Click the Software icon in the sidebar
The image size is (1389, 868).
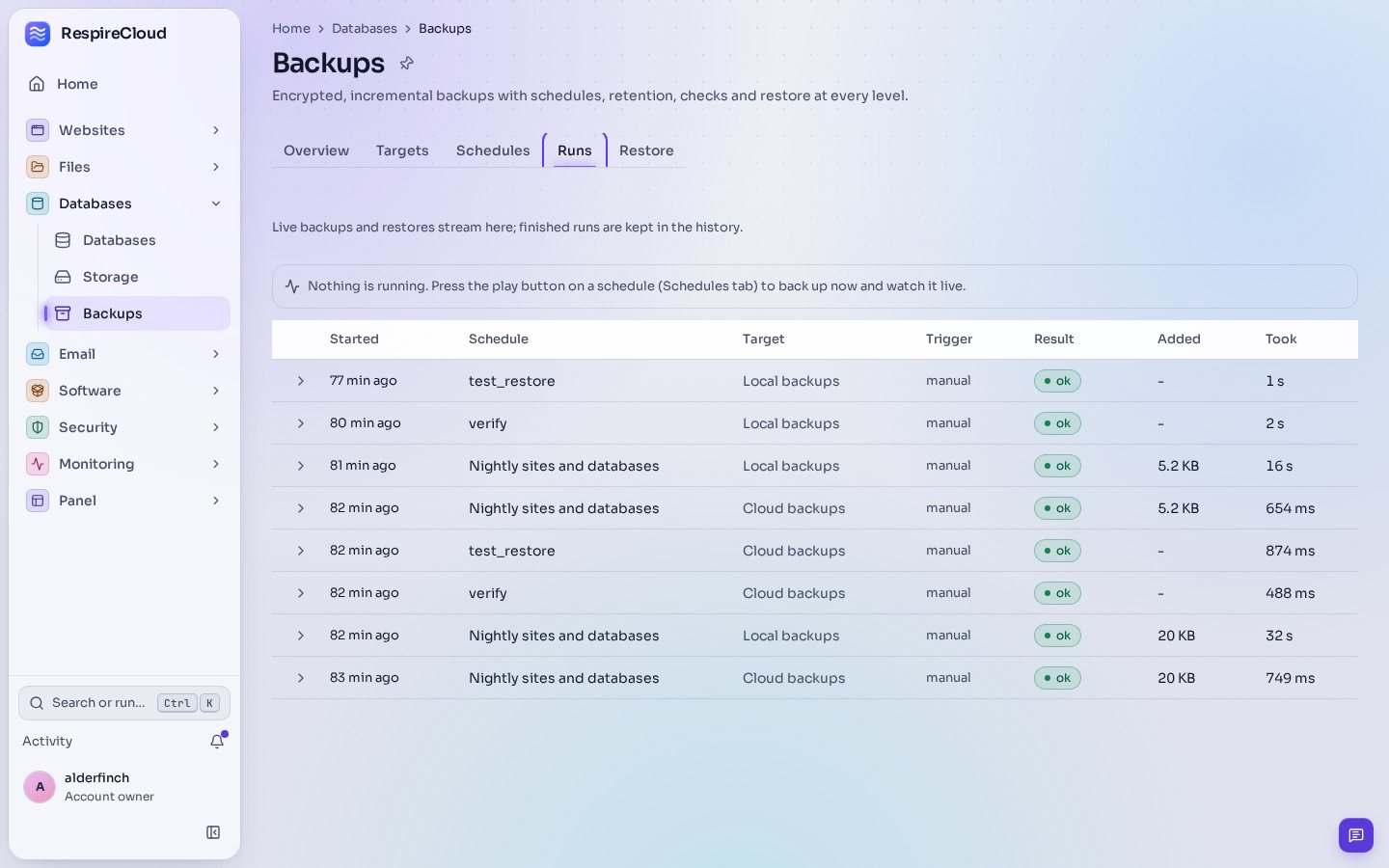click(x=38, y=391)
